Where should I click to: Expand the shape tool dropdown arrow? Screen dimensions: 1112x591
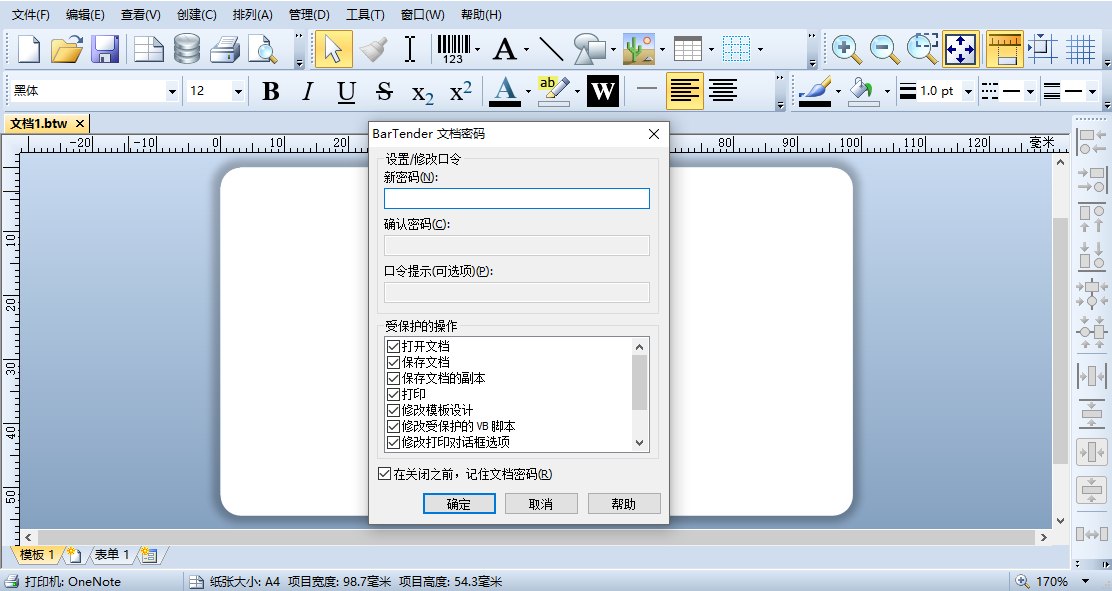click(613, 50)
